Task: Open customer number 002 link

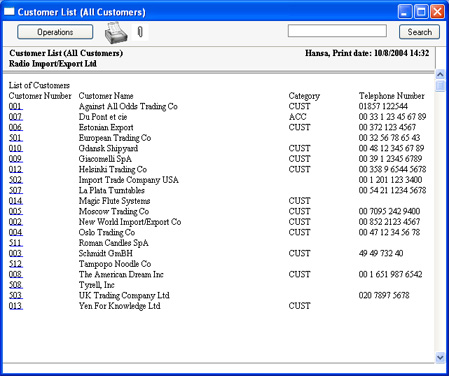Action: (16, 222)
